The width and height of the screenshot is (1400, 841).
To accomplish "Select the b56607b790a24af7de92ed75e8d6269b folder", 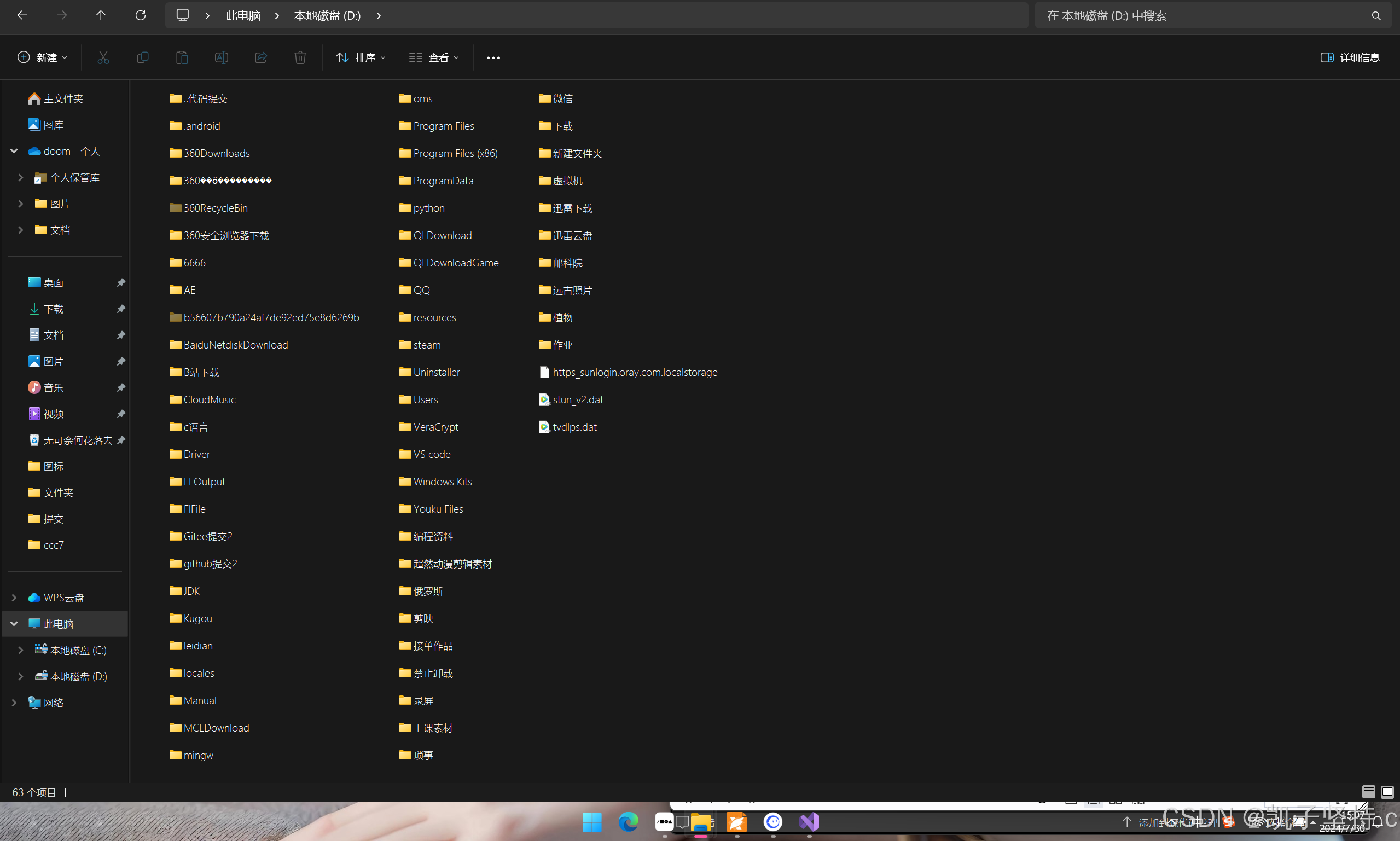I will (x=265, y=317).
